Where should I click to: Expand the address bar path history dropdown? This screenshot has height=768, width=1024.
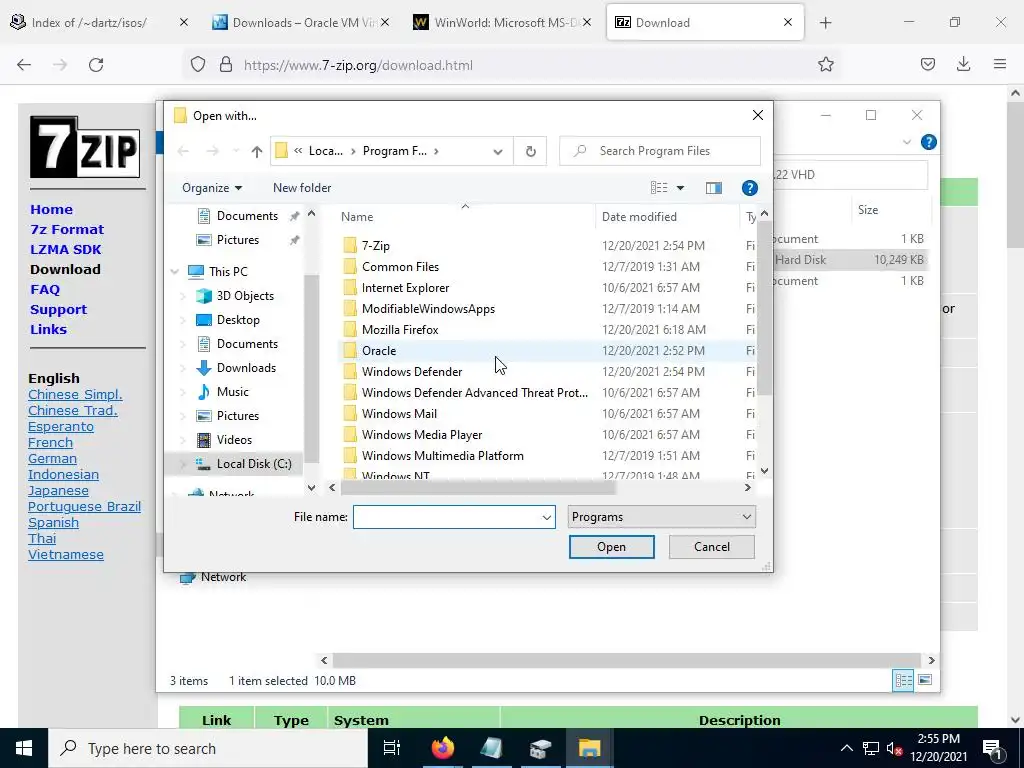[498, 152]
